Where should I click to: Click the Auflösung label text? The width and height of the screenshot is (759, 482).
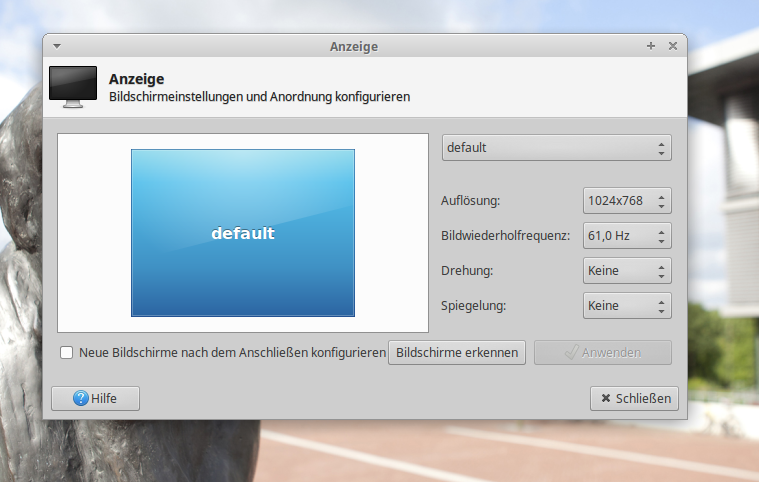point(470,201)
